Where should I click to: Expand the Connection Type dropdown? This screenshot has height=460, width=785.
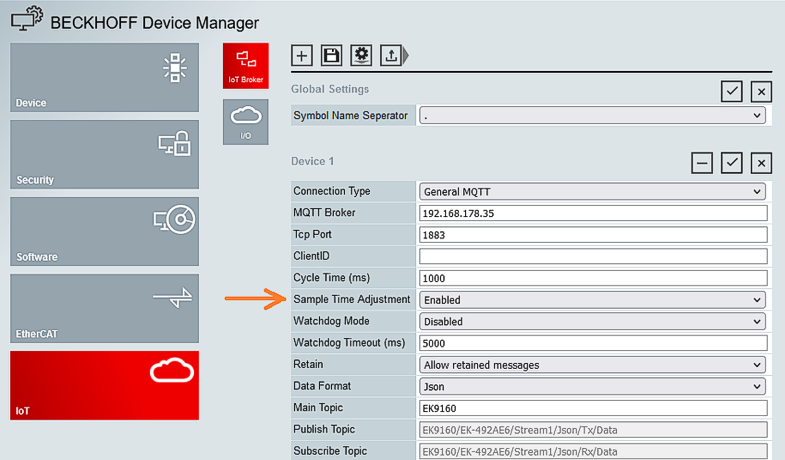[593, 192]
